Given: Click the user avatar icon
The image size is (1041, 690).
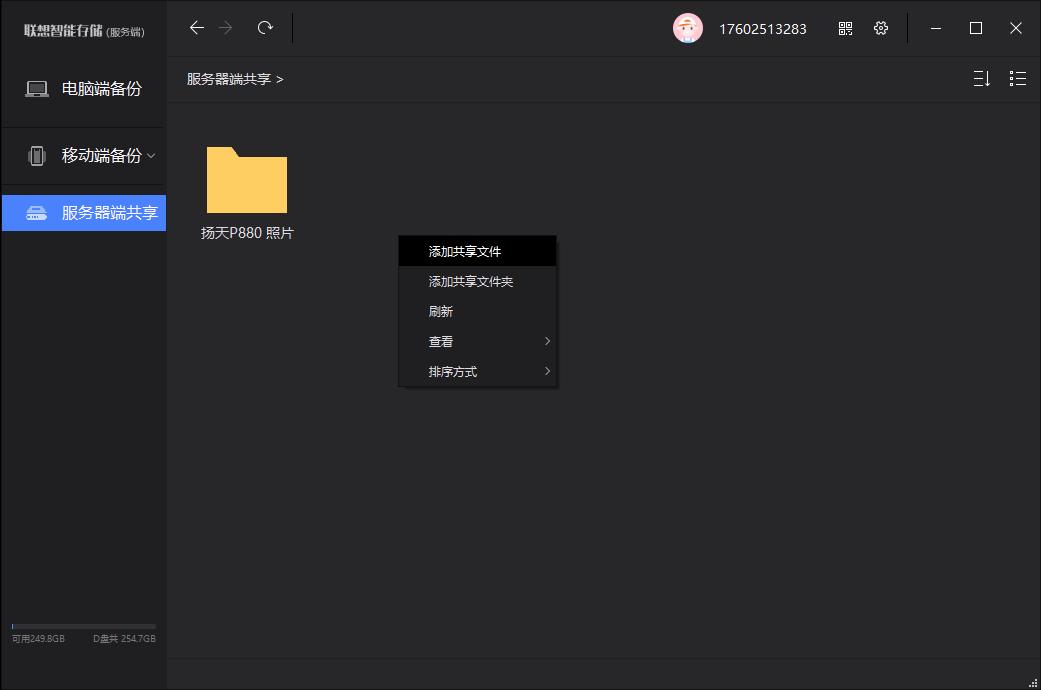Looking at the screenshot, I should tap(687, 28).
